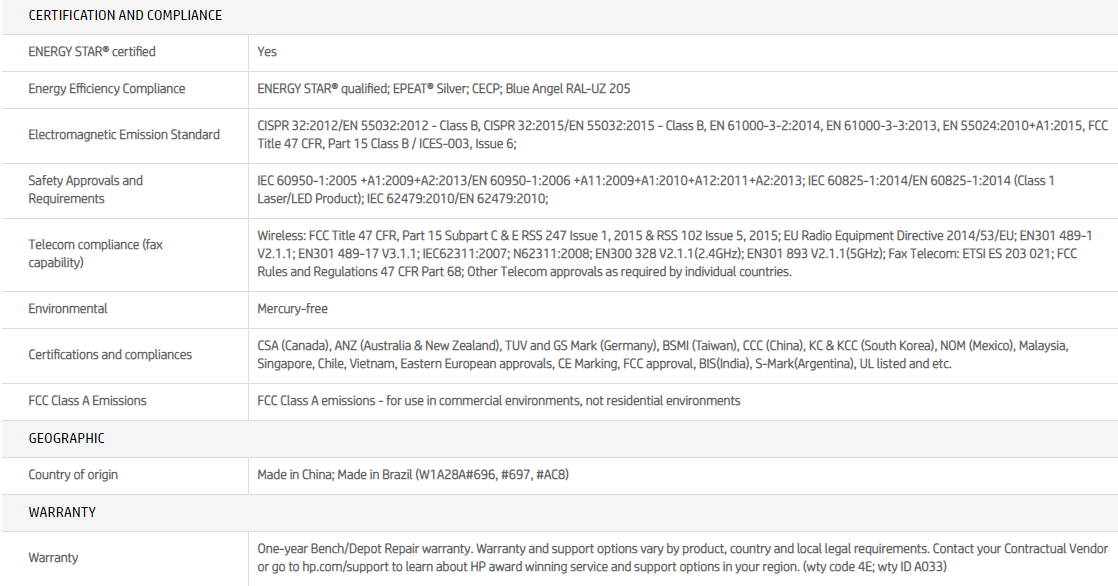The image size is (1118, 586).
Task: Click the Mercury-free value
Action: 292,309
